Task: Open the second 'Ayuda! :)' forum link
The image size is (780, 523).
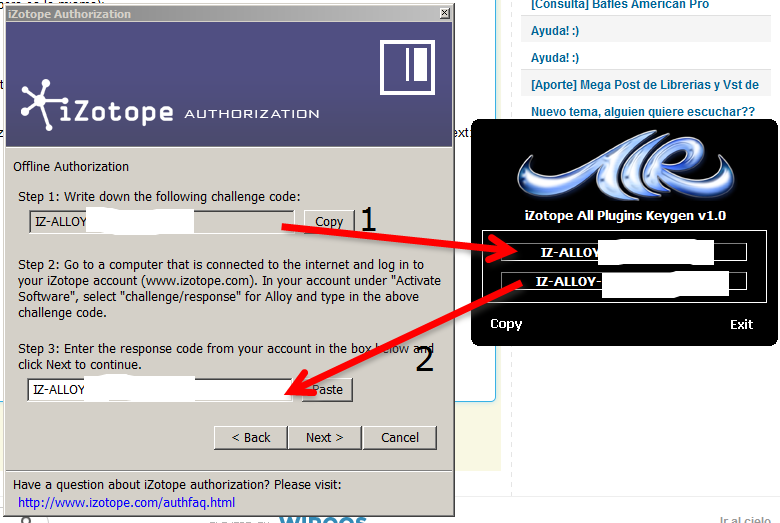Action: (555, 58)
